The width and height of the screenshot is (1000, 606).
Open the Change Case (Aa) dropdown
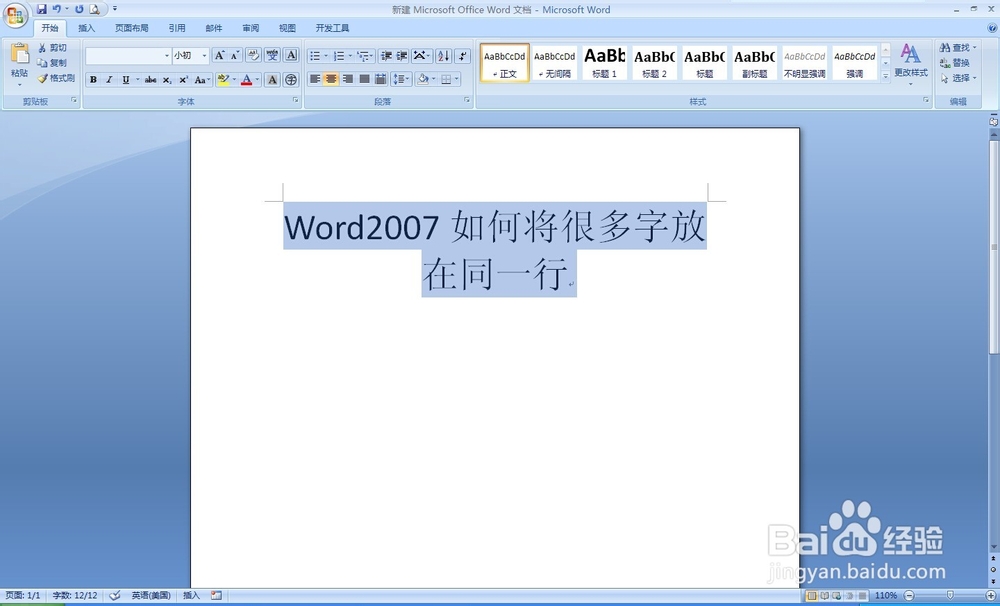[x=202, y=80]
